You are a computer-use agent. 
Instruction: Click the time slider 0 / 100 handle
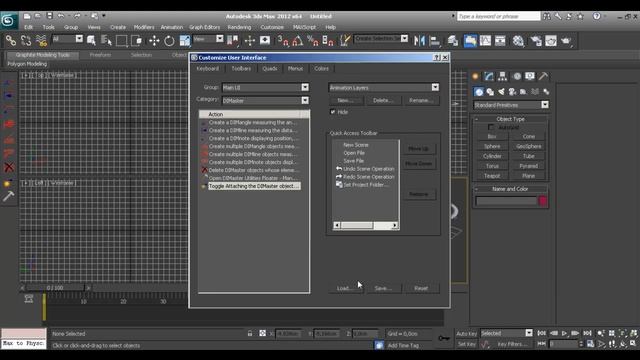tap(55, 288)
